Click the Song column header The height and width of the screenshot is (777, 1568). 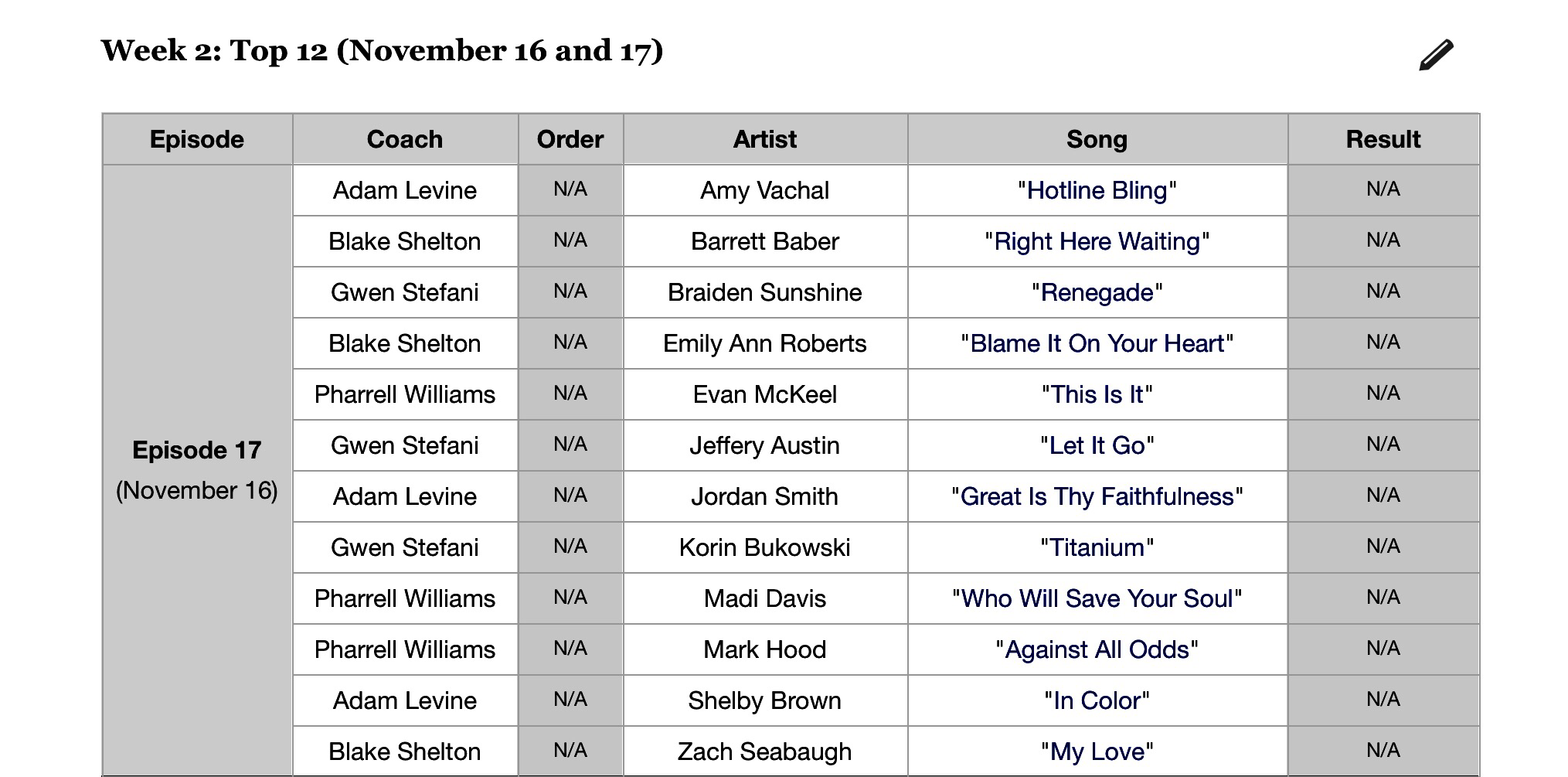coord(1097,140)
